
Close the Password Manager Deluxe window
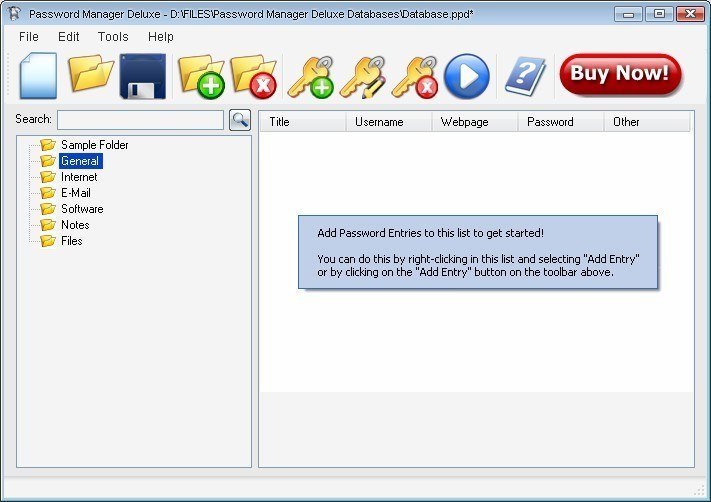(x=690, y=14)
